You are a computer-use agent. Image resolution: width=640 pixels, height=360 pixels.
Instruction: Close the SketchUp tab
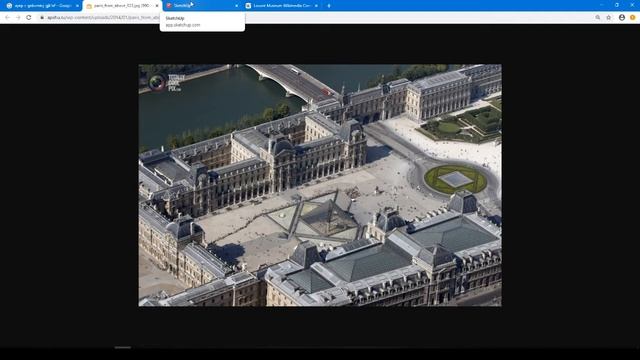coord(237,6)
